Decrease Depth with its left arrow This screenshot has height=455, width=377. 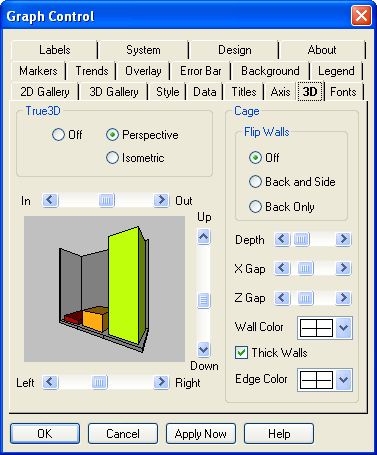pyautogui.click(x=282, y=239)
